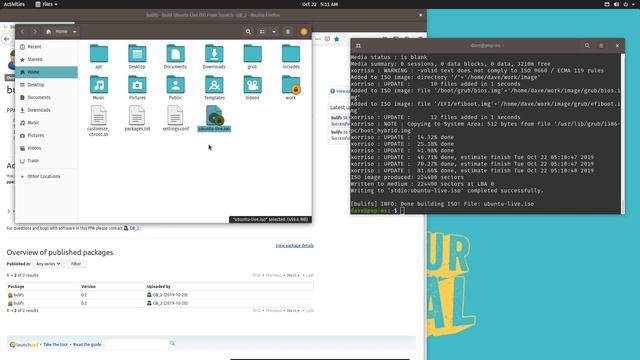Screen dimensions: 640x360
Task: Open Other Locations in Files sidebar
Action: [x=46, y=177]
